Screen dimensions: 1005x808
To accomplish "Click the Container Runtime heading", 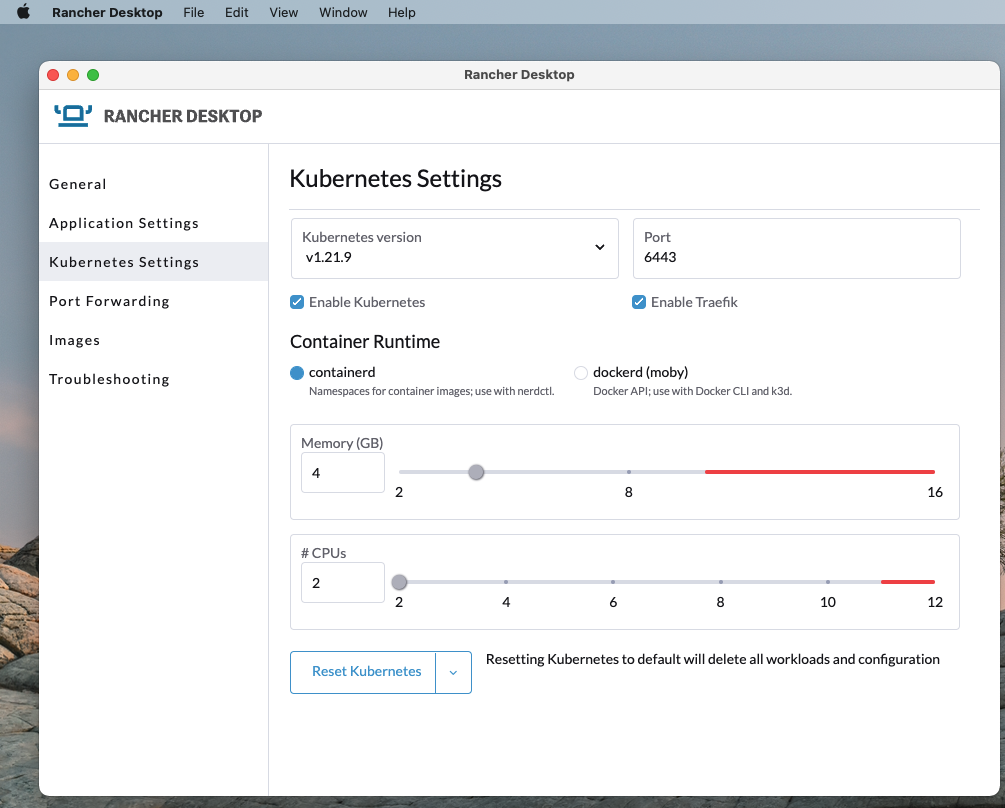I will (365, 342).
